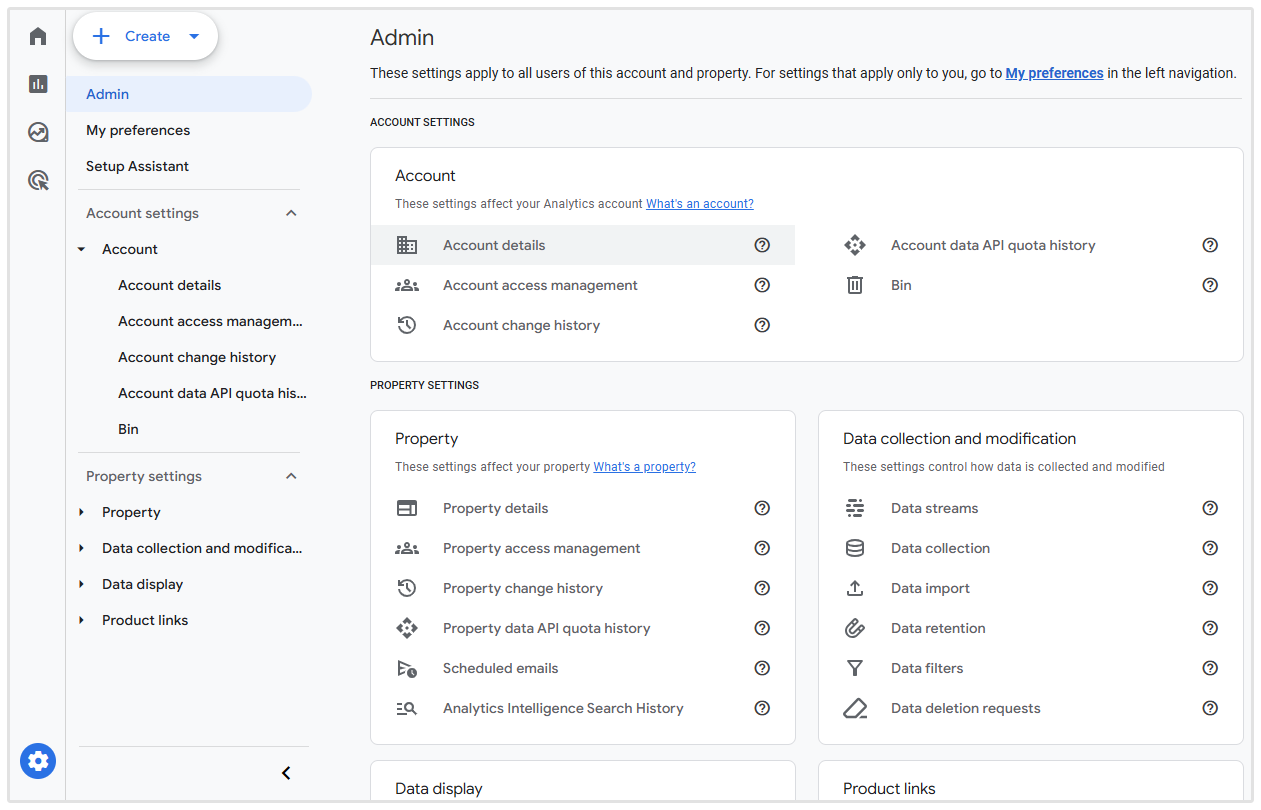Click help icon next to Scheduled emails

[x=762, y=668]
